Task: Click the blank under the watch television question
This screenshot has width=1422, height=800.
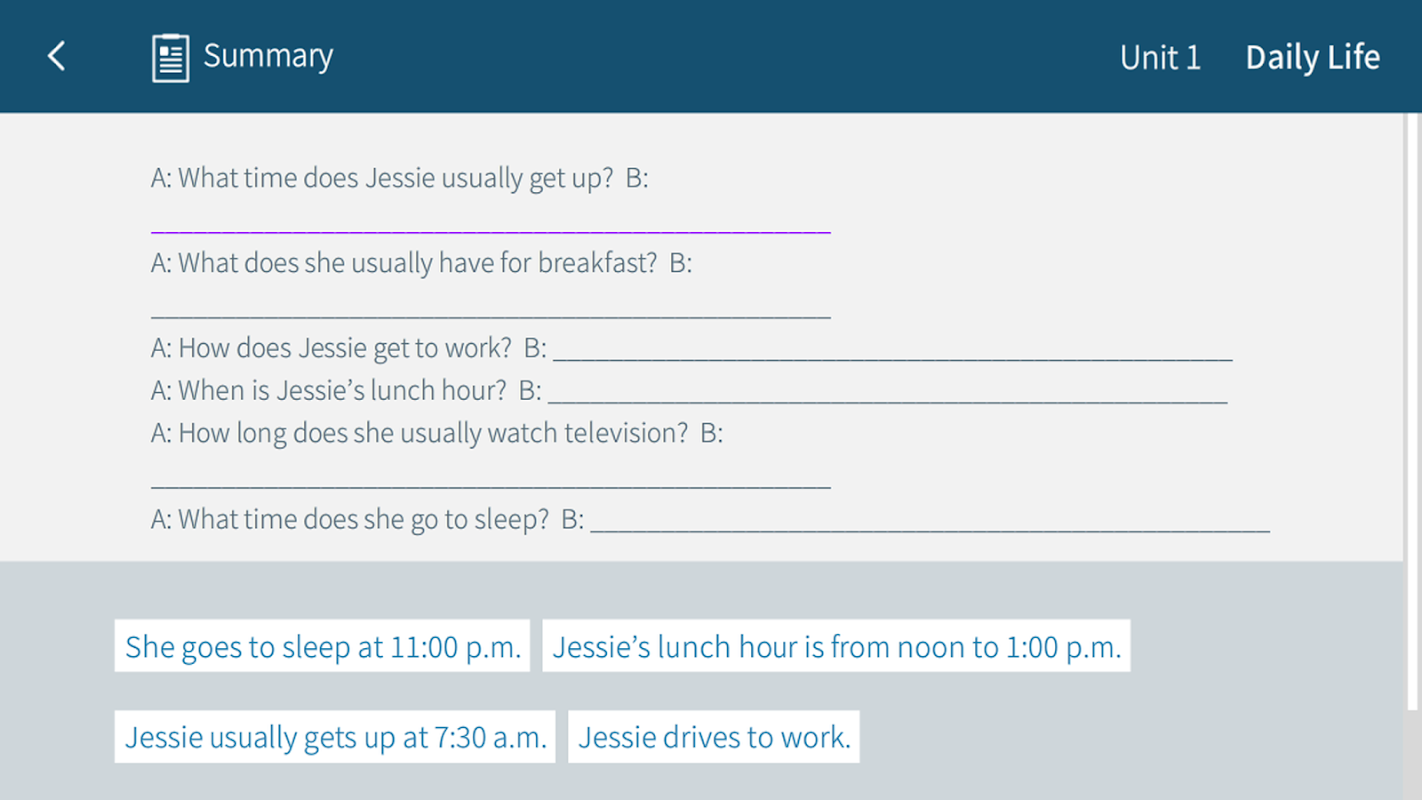Action: [490, 480]
